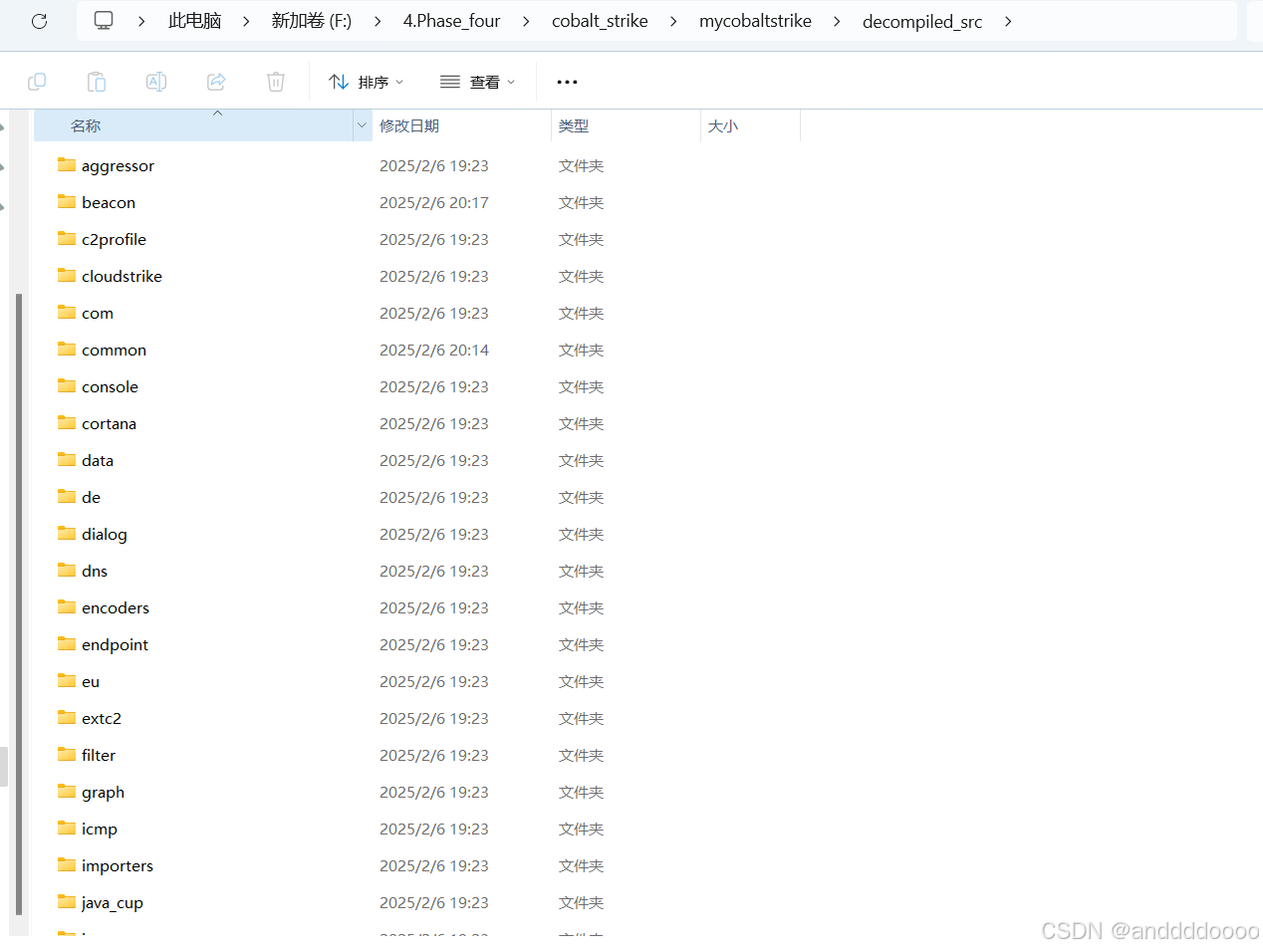Open the 排序 sort dropdown
The height and width of the screenshot is (952, 1263).
(366, 82)
